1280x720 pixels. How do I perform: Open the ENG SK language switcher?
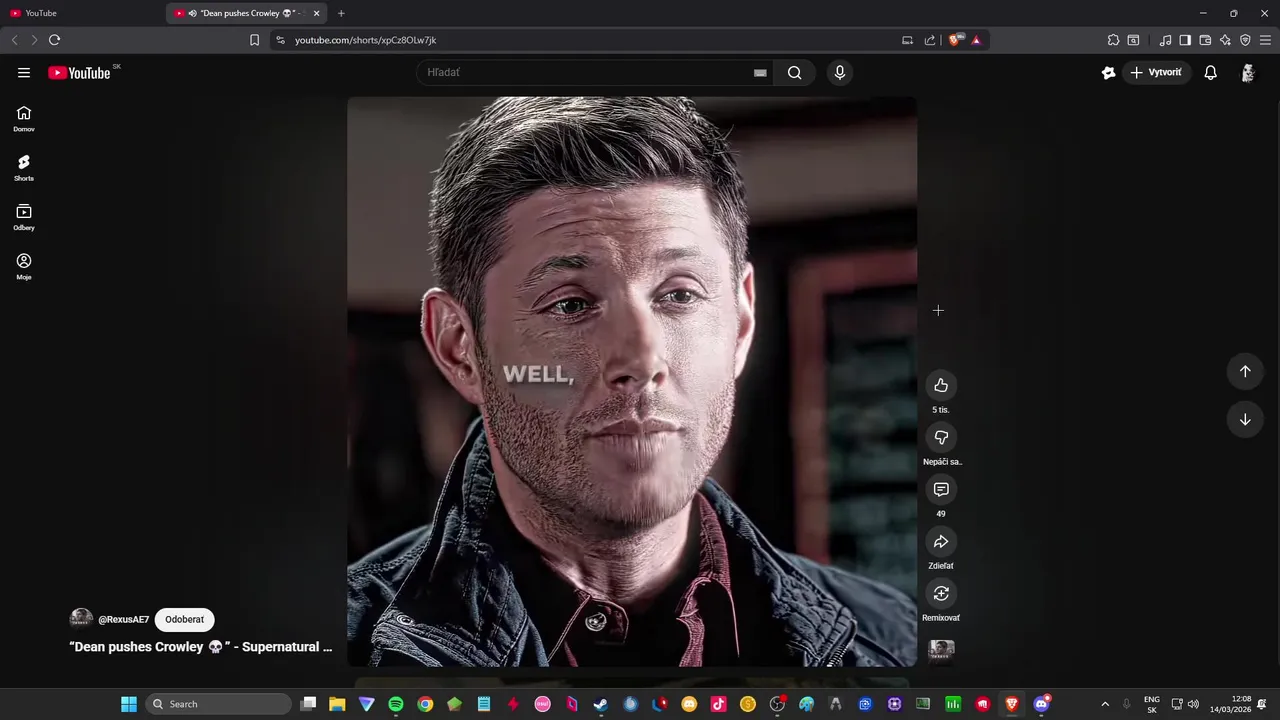click(1152, 704)
